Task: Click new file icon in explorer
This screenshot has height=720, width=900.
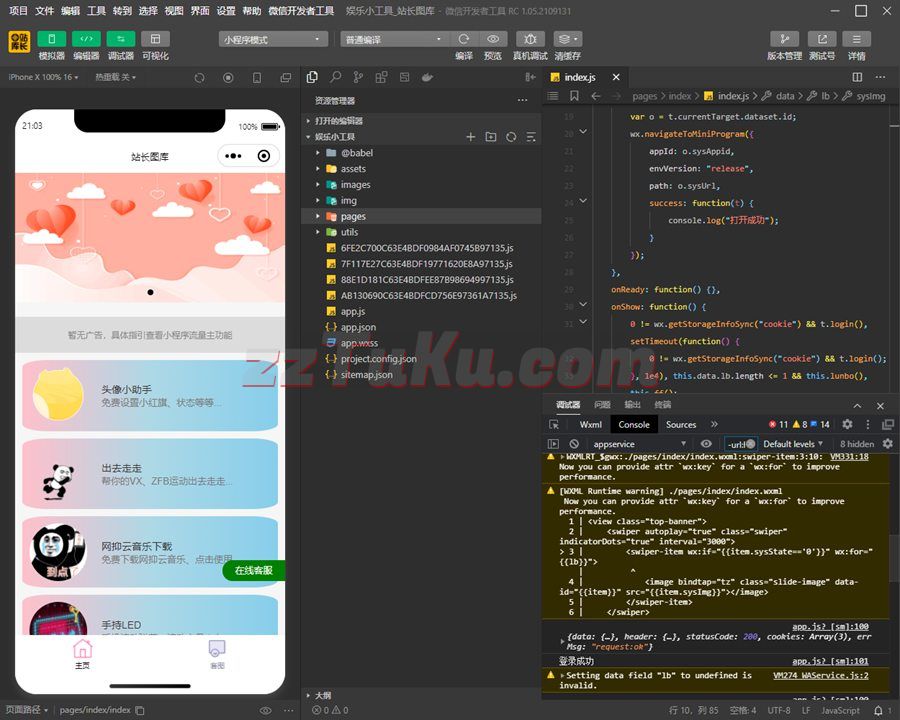Action: (x=471, y=137)
